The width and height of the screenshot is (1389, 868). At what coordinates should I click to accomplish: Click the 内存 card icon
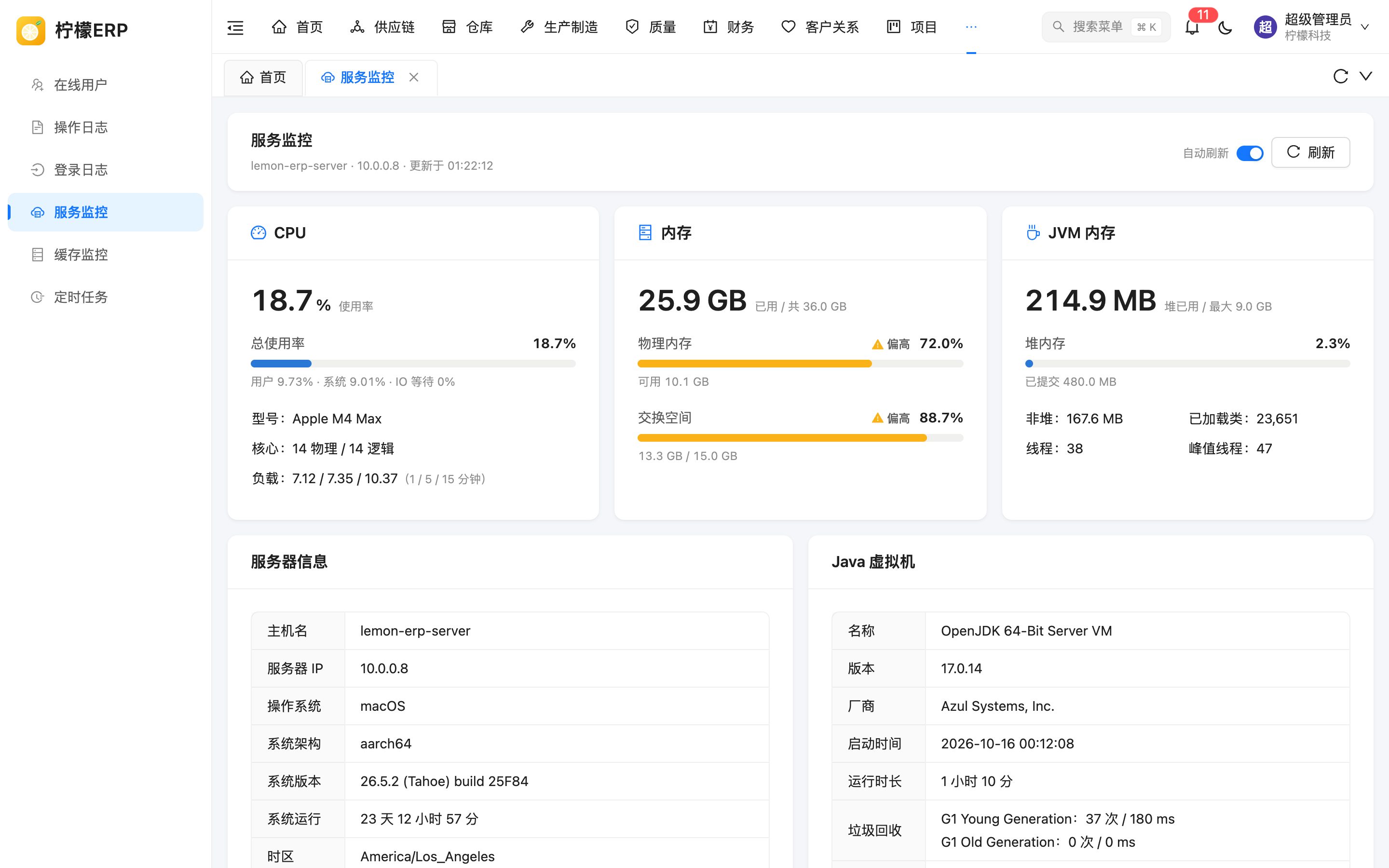(645, 232)
